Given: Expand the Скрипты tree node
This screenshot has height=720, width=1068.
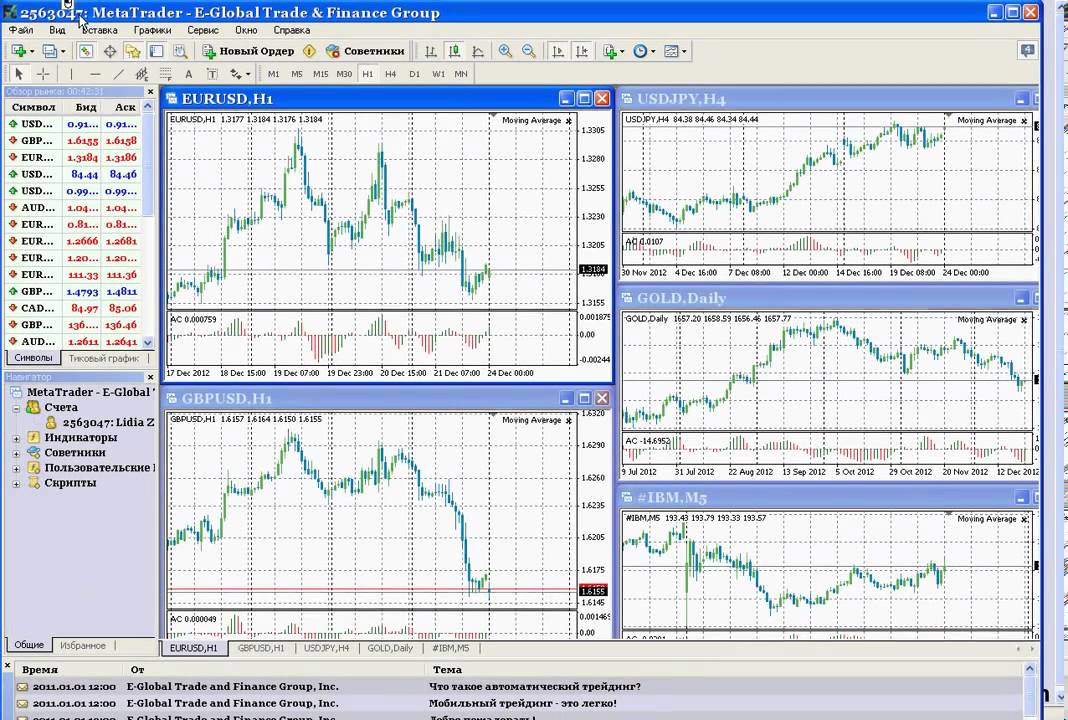Looking at the screenshot, I should pyautogui.click(x=16, y=484).
